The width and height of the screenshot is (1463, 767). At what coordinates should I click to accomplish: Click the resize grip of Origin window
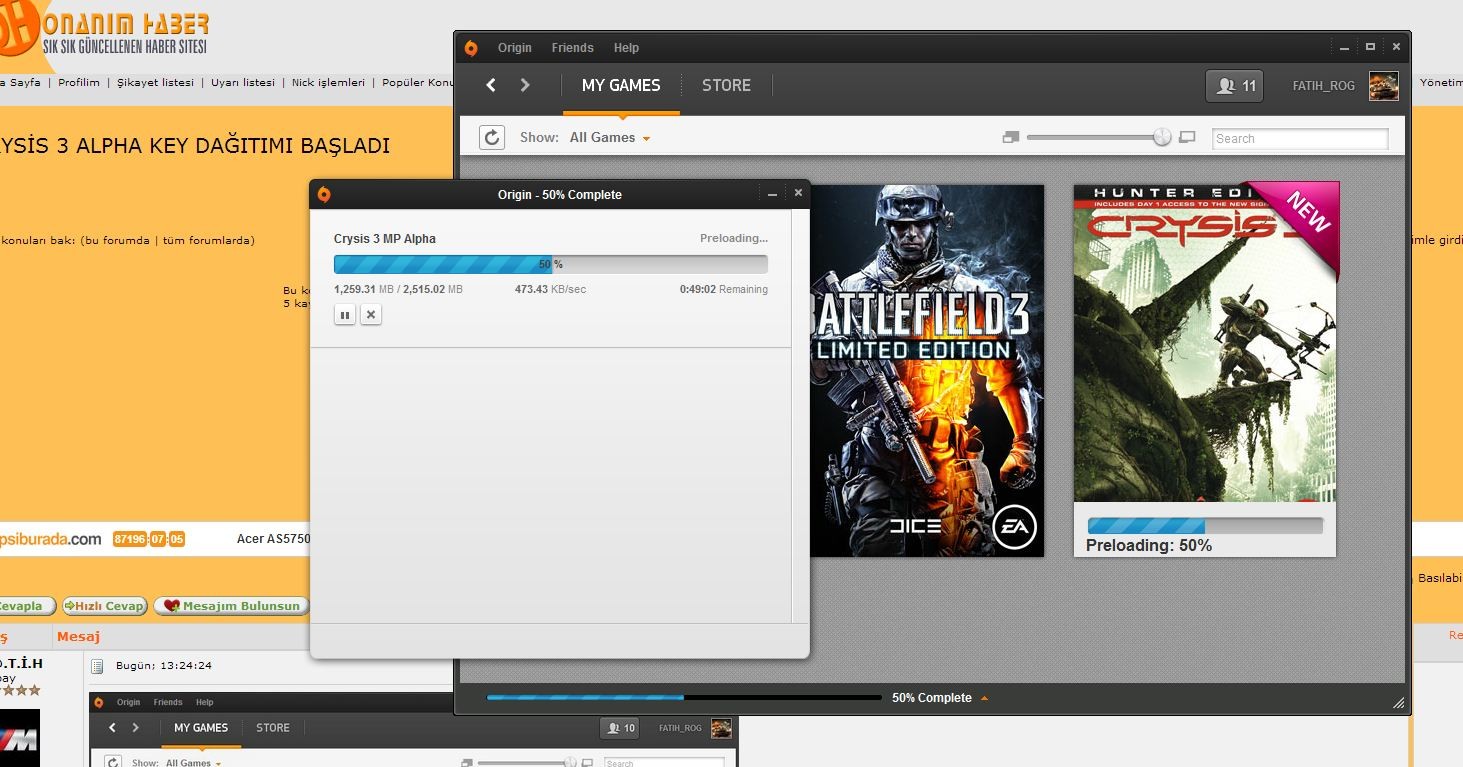pos(1398,703)
